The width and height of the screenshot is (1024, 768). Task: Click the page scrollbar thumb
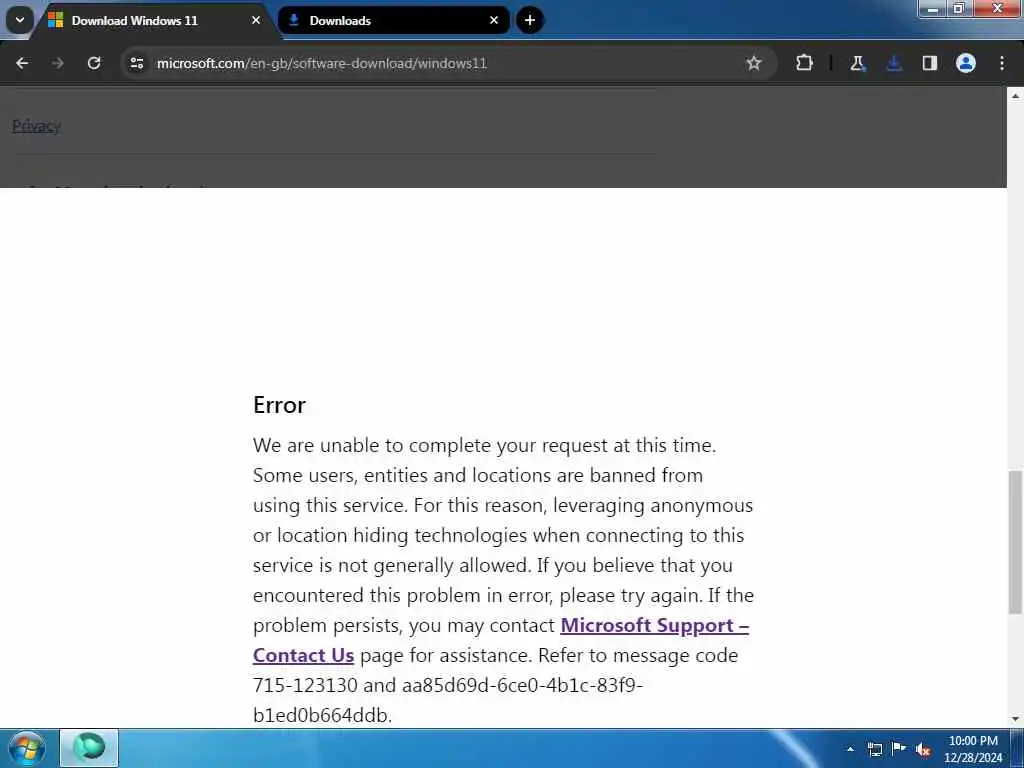point(1015,542)
